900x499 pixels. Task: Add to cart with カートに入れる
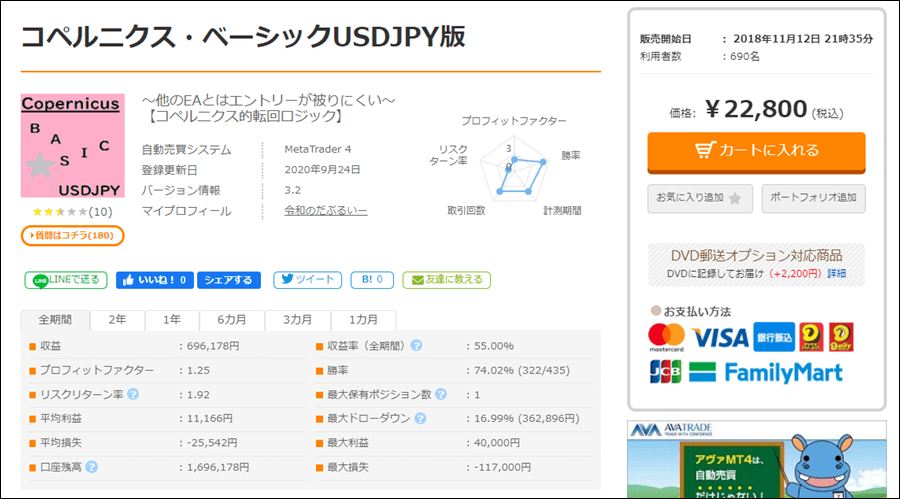(x=756, y=152)
